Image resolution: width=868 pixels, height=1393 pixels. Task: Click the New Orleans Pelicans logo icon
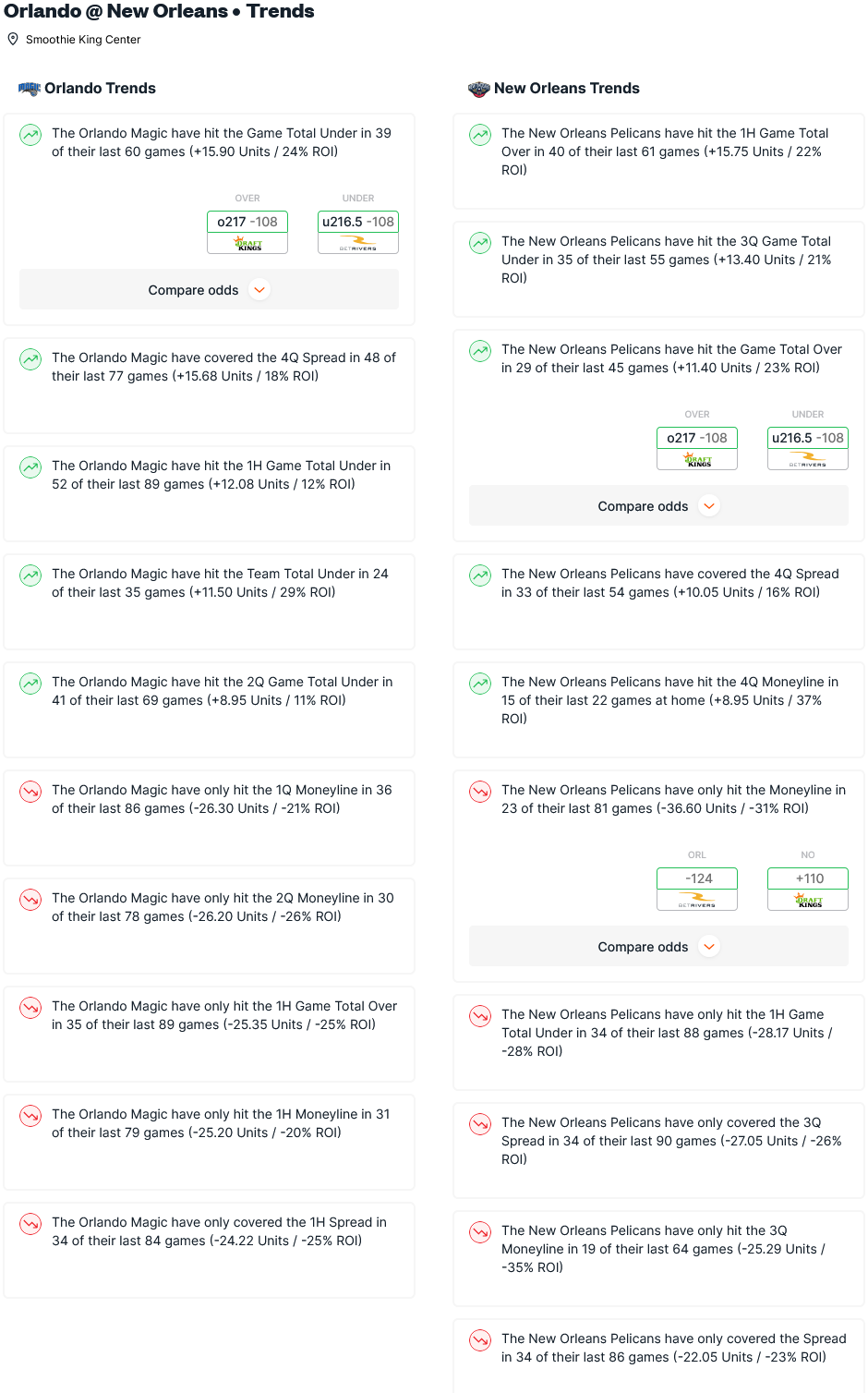[x=478, y=89]
